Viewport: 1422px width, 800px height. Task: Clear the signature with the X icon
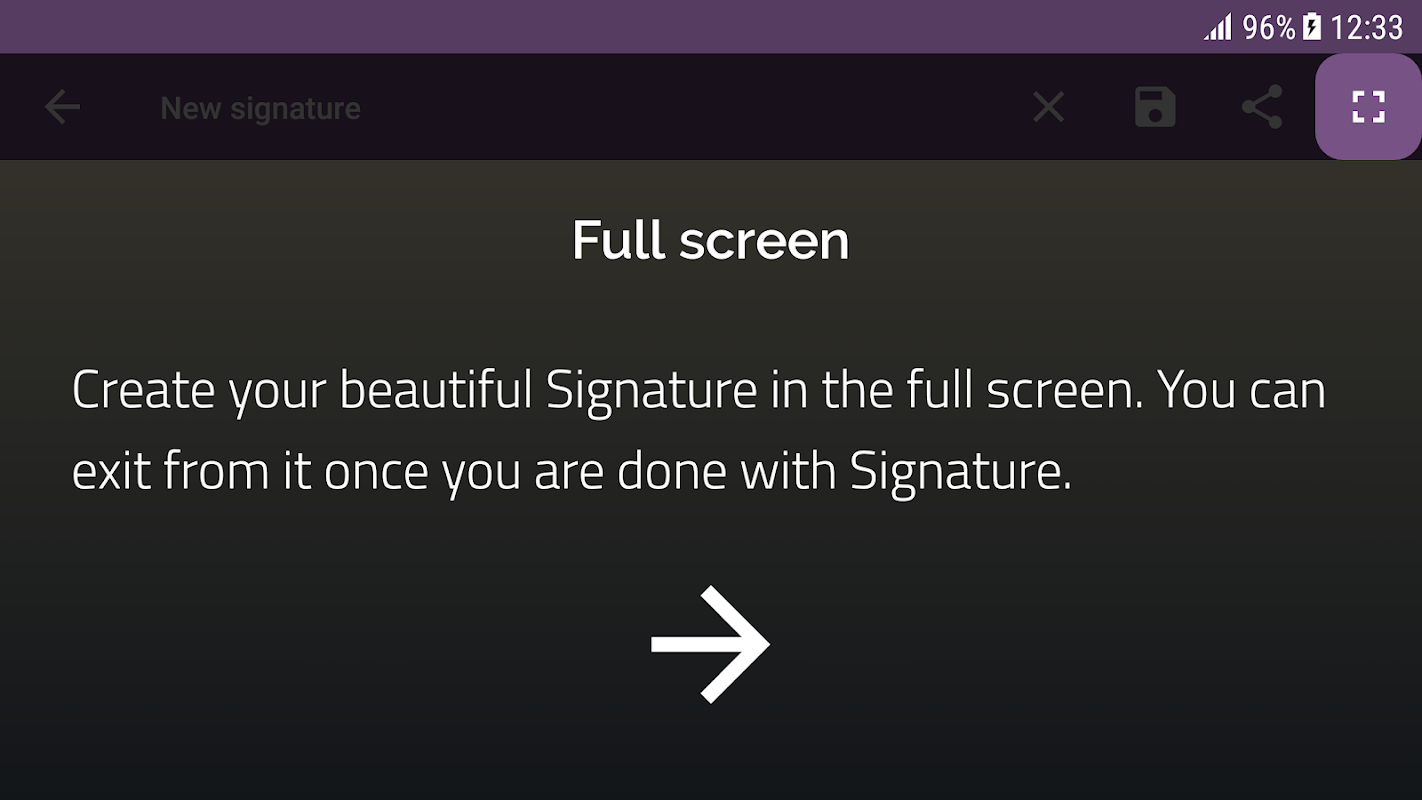1048,107
